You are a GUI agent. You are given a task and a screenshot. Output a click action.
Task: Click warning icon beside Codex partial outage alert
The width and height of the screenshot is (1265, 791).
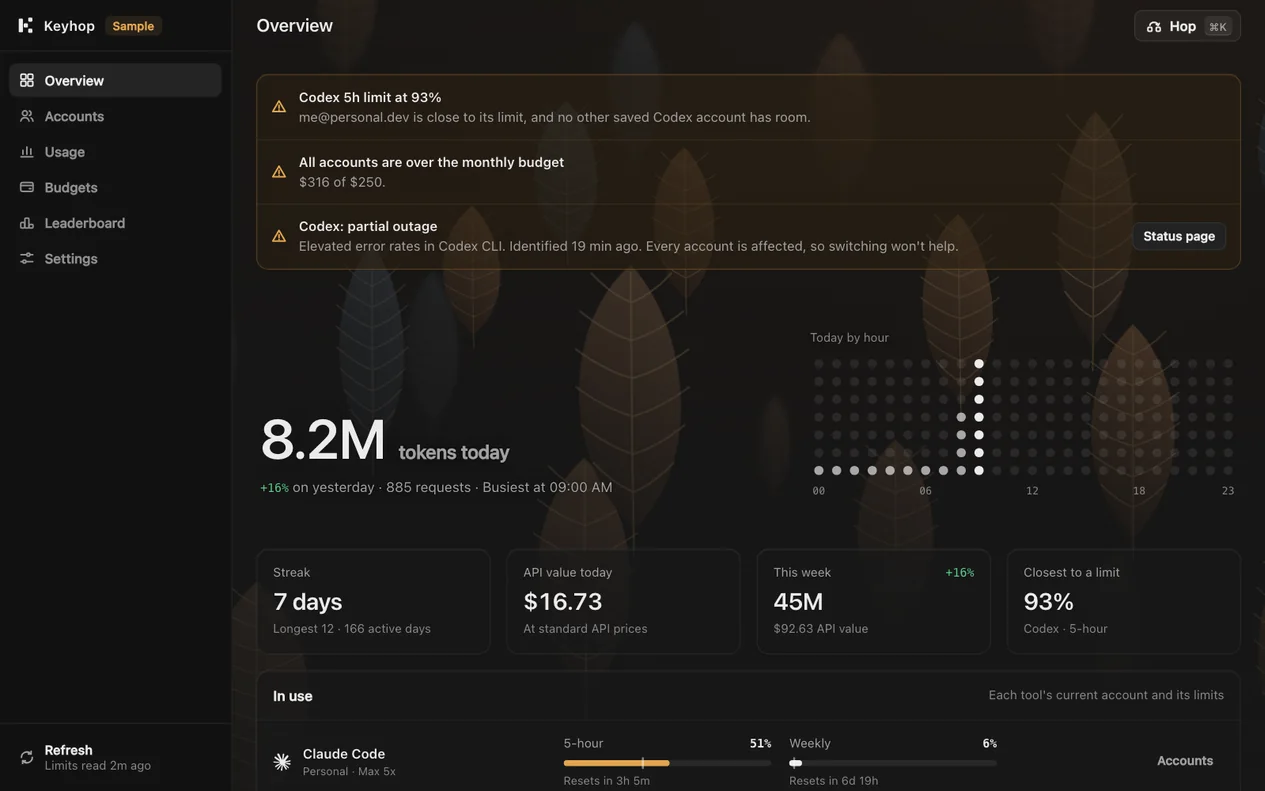tap(279, 236)
